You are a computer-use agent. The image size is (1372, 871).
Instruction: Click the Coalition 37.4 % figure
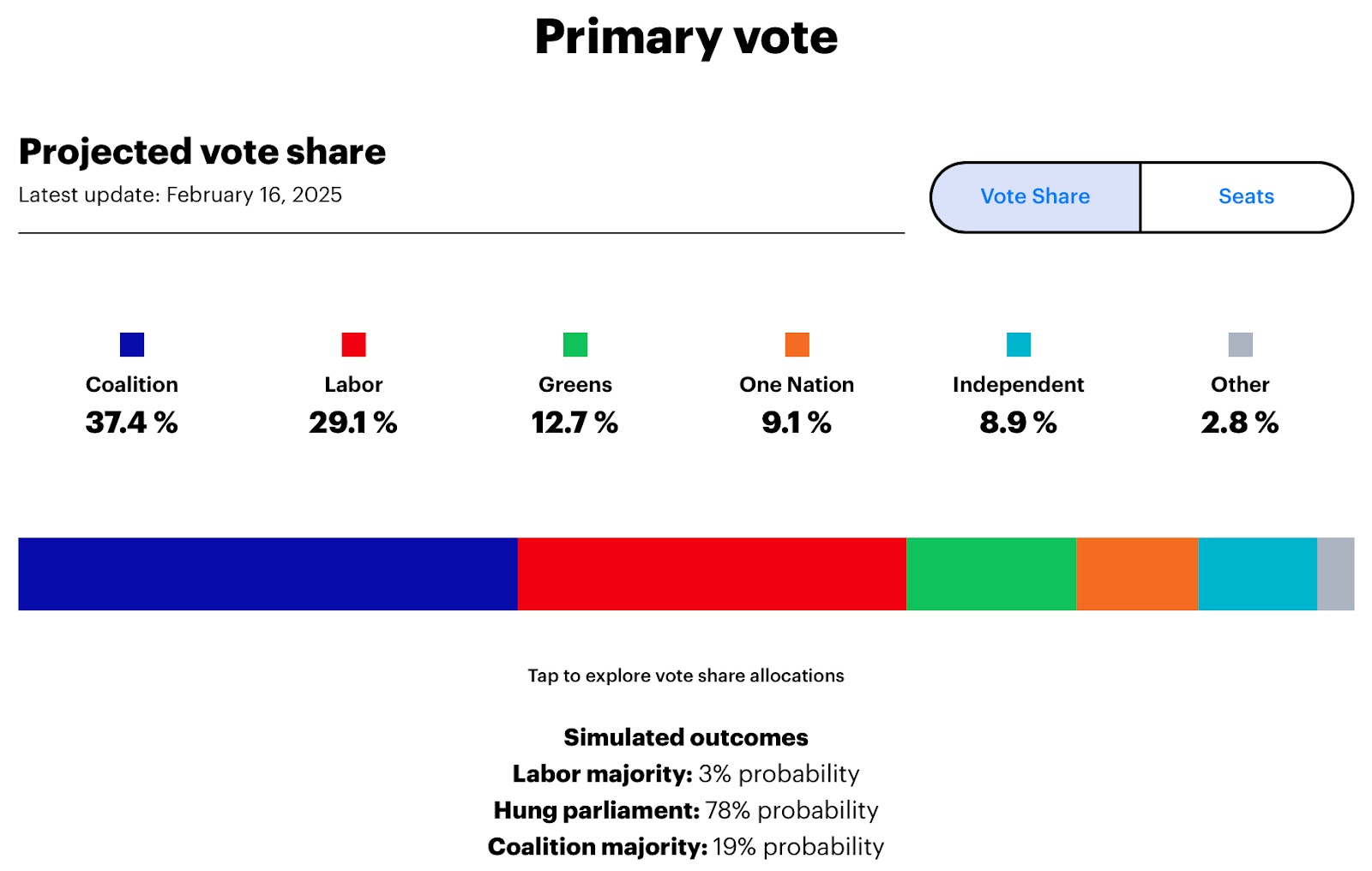[132, 423]
